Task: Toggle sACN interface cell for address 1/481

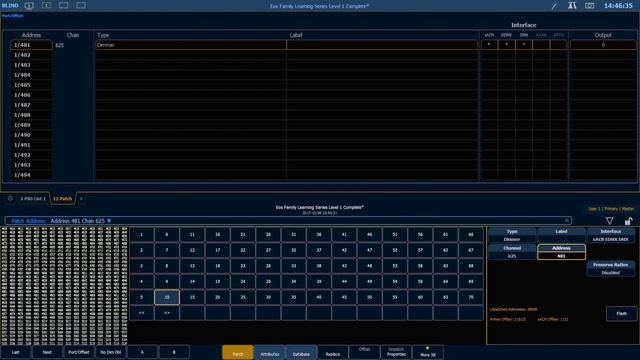Action: (489, 45)
